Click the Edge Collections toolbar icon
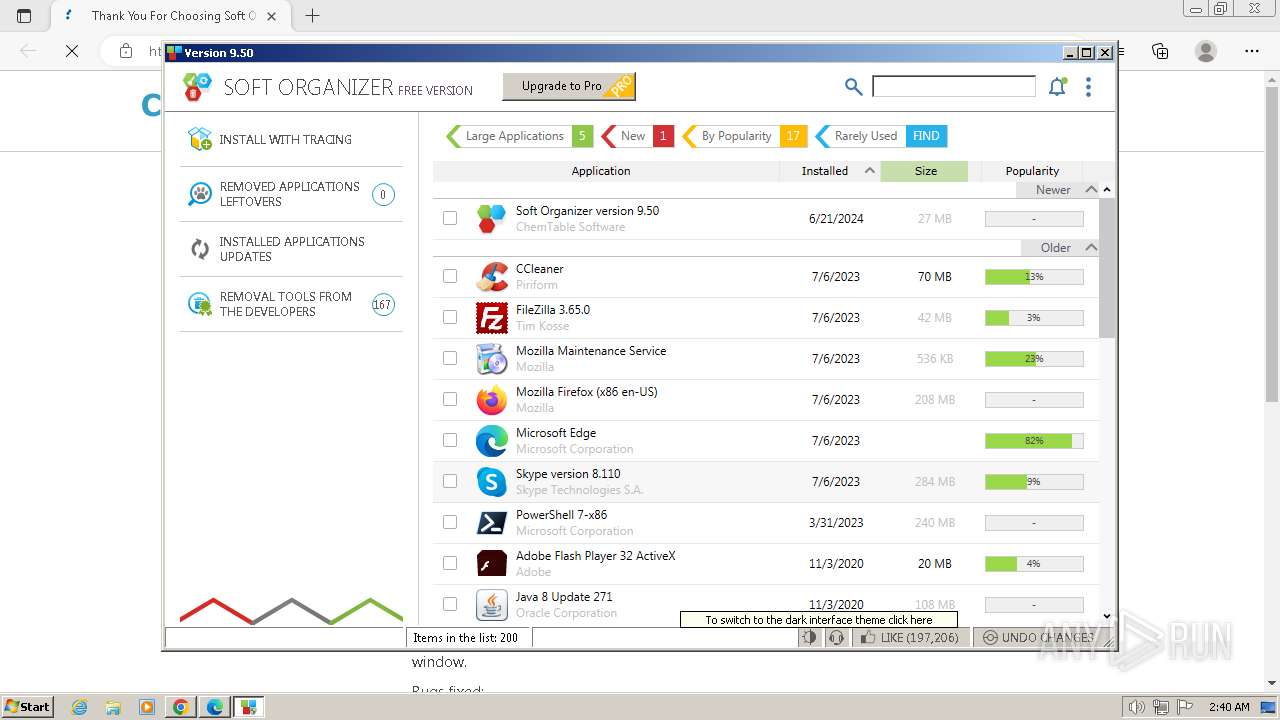 click(x=1160, y=51)
